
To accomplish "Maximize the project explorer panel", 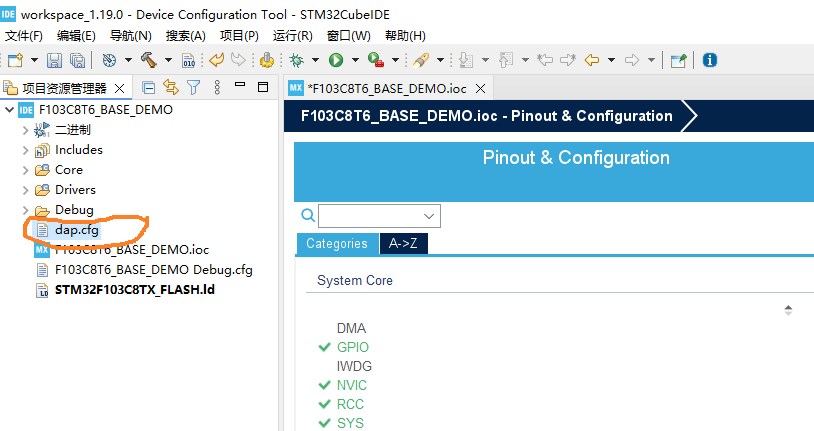I will click(x=263, y=87).
